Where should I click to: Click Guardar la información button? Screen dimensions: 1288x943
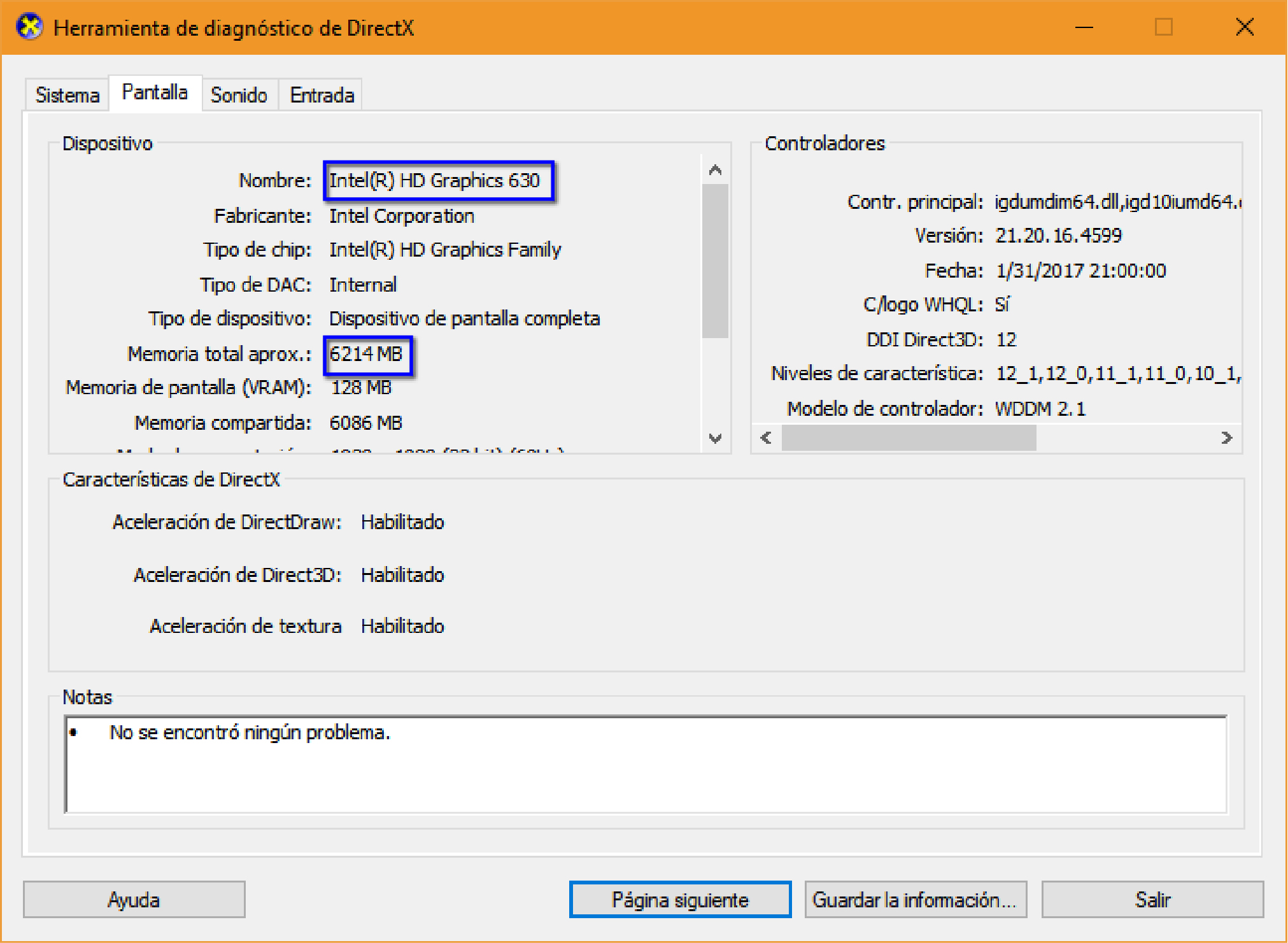(x=915, y=900)
